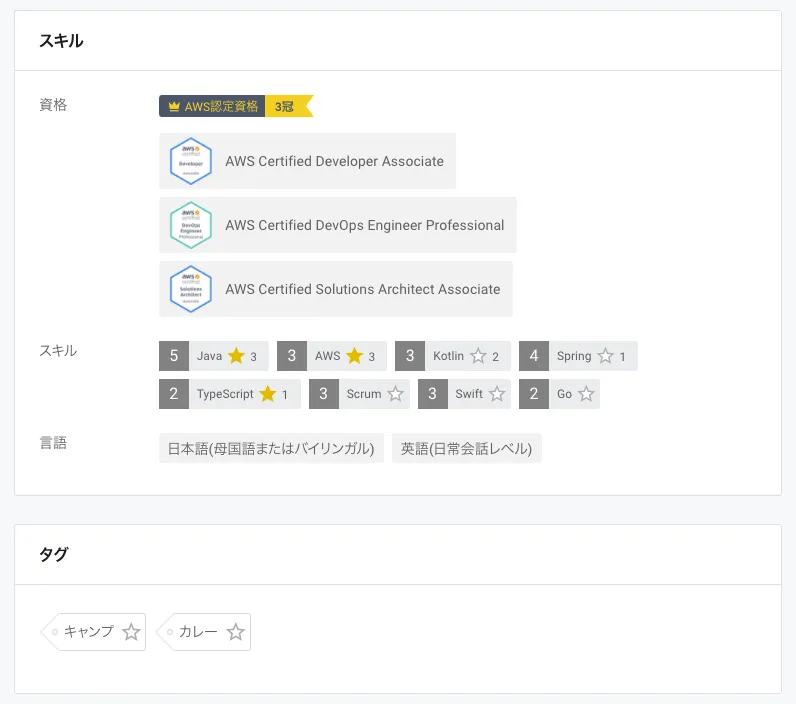Image resolution: width=796 pixels, height=704 pixels.
Task: Star the Spring skill
Action: [605, 356]
